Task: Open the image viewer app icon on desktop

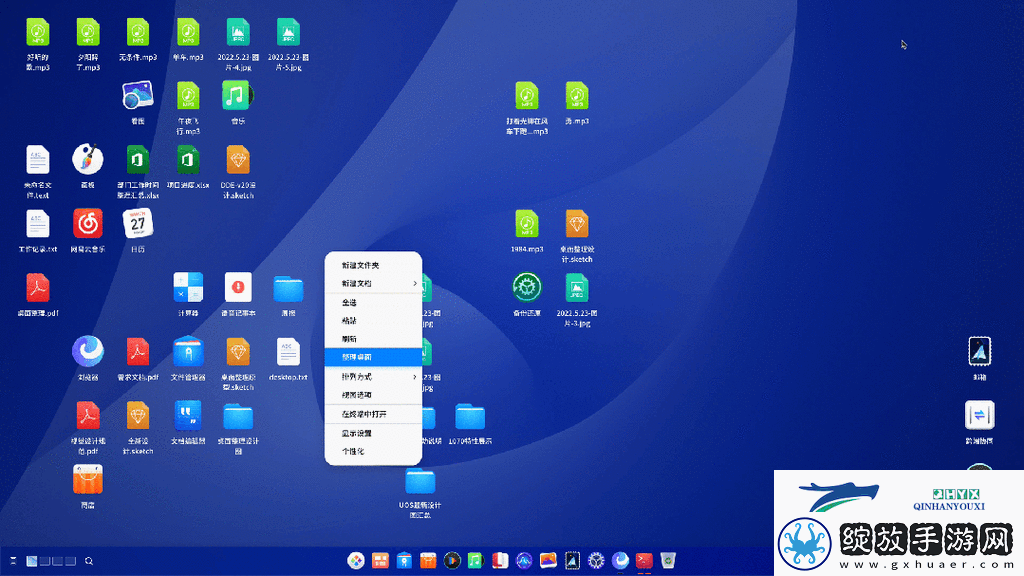Action: [x=138, y=96]
